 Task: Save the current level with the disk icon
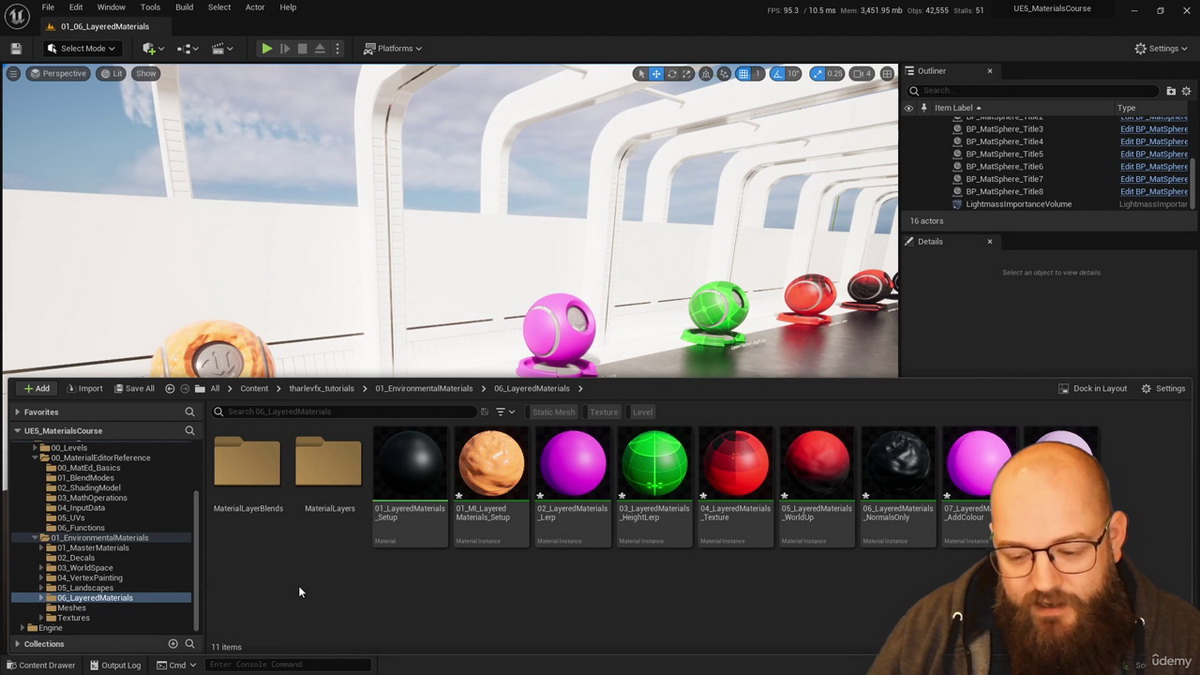16,48
